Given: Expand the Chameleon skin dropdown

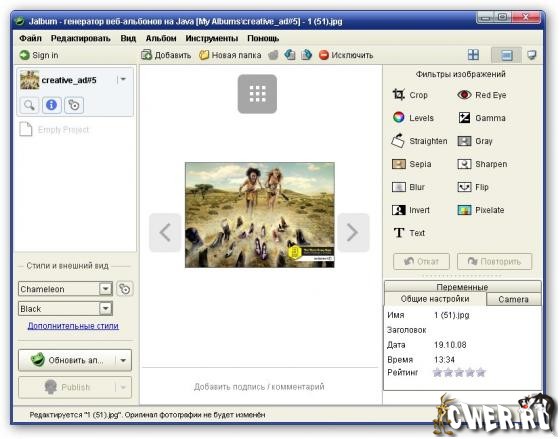Looking at the screenshot, I should point(105,289).
